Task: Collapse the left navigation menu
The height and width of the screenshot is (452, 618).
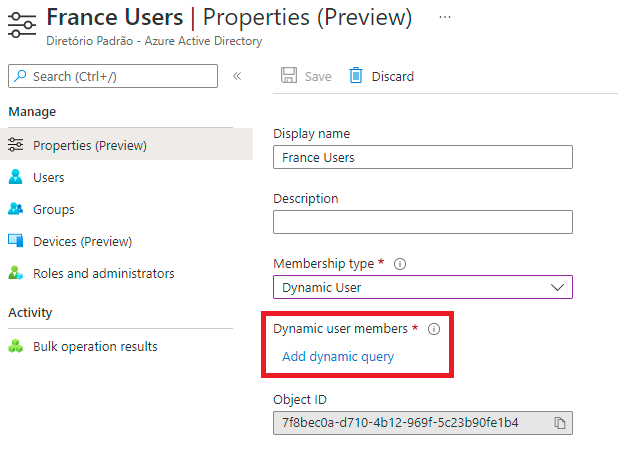Action: click(x=237, y=76)
